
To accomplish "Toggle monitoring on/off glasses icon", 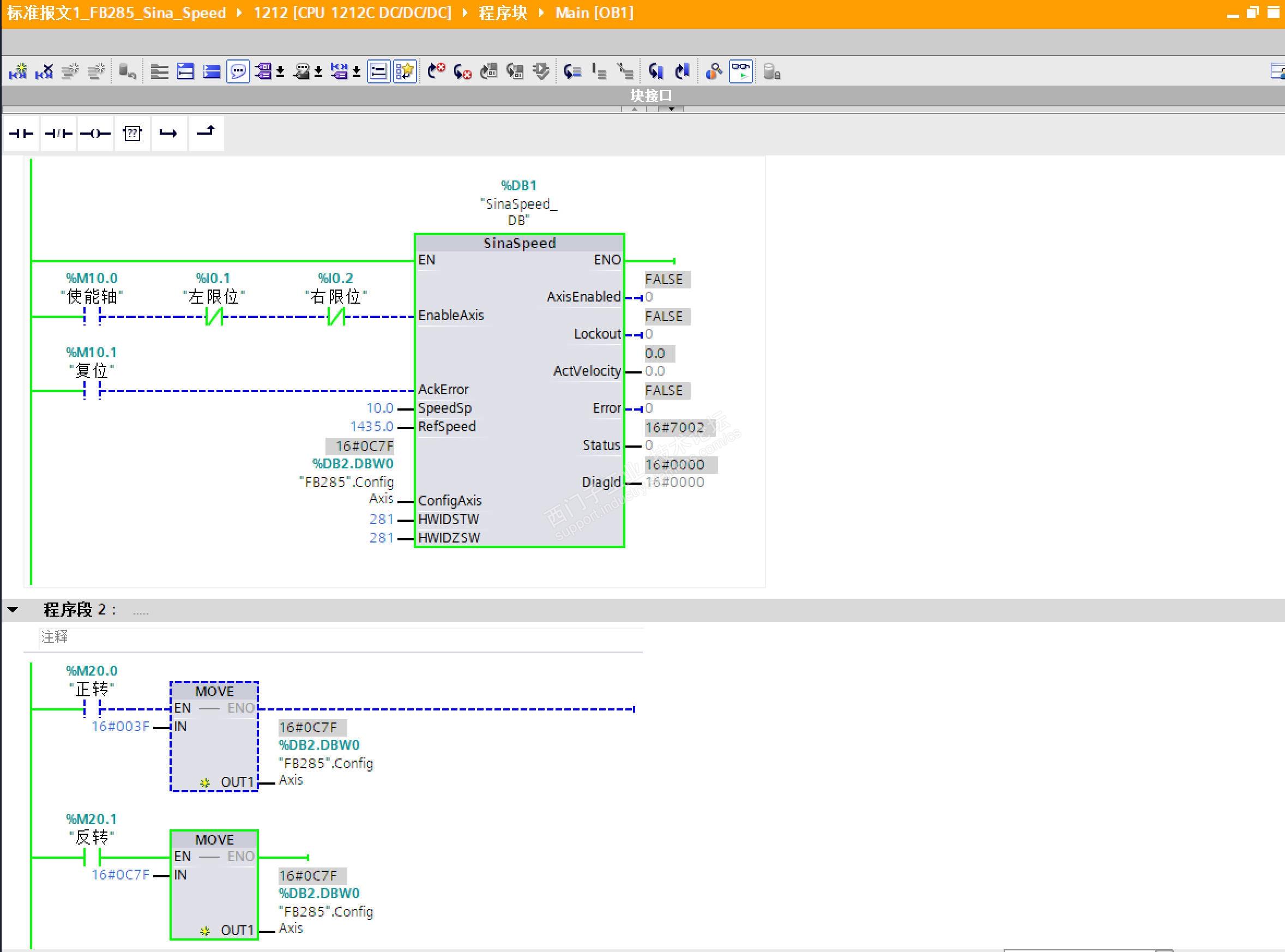I will [740, 71].
